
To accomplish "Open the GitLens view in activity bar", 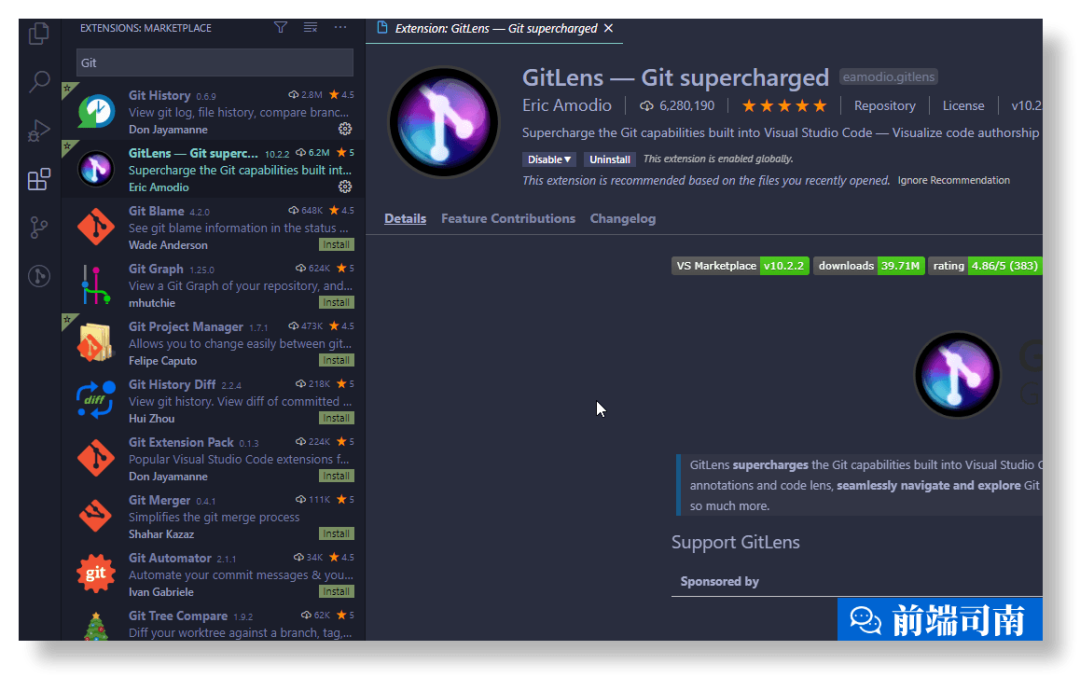I will [x=39, y=276].
